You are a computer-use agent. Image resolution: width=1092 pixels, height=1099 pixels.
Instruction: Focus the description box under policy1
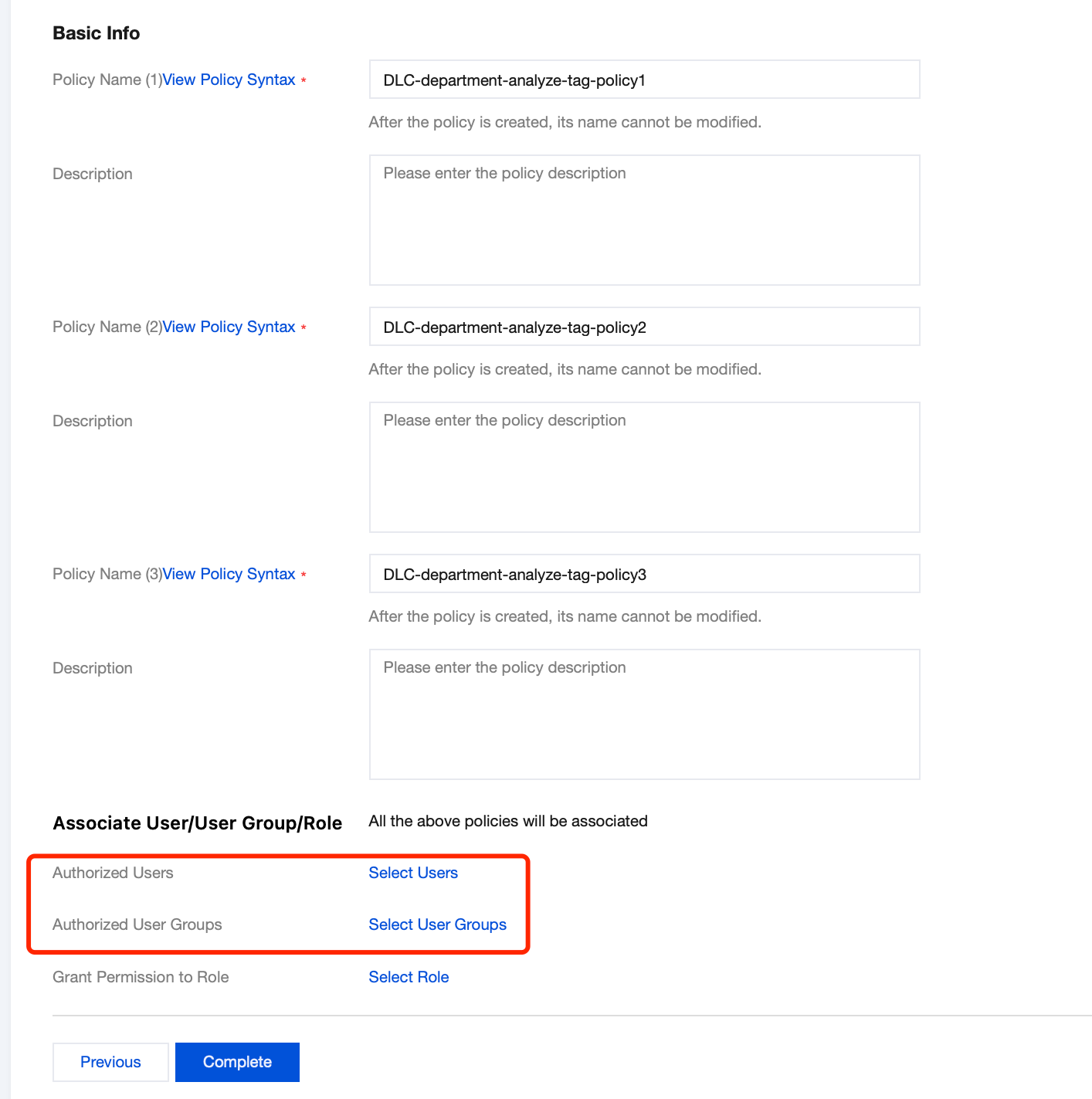[x=644, y=220]
